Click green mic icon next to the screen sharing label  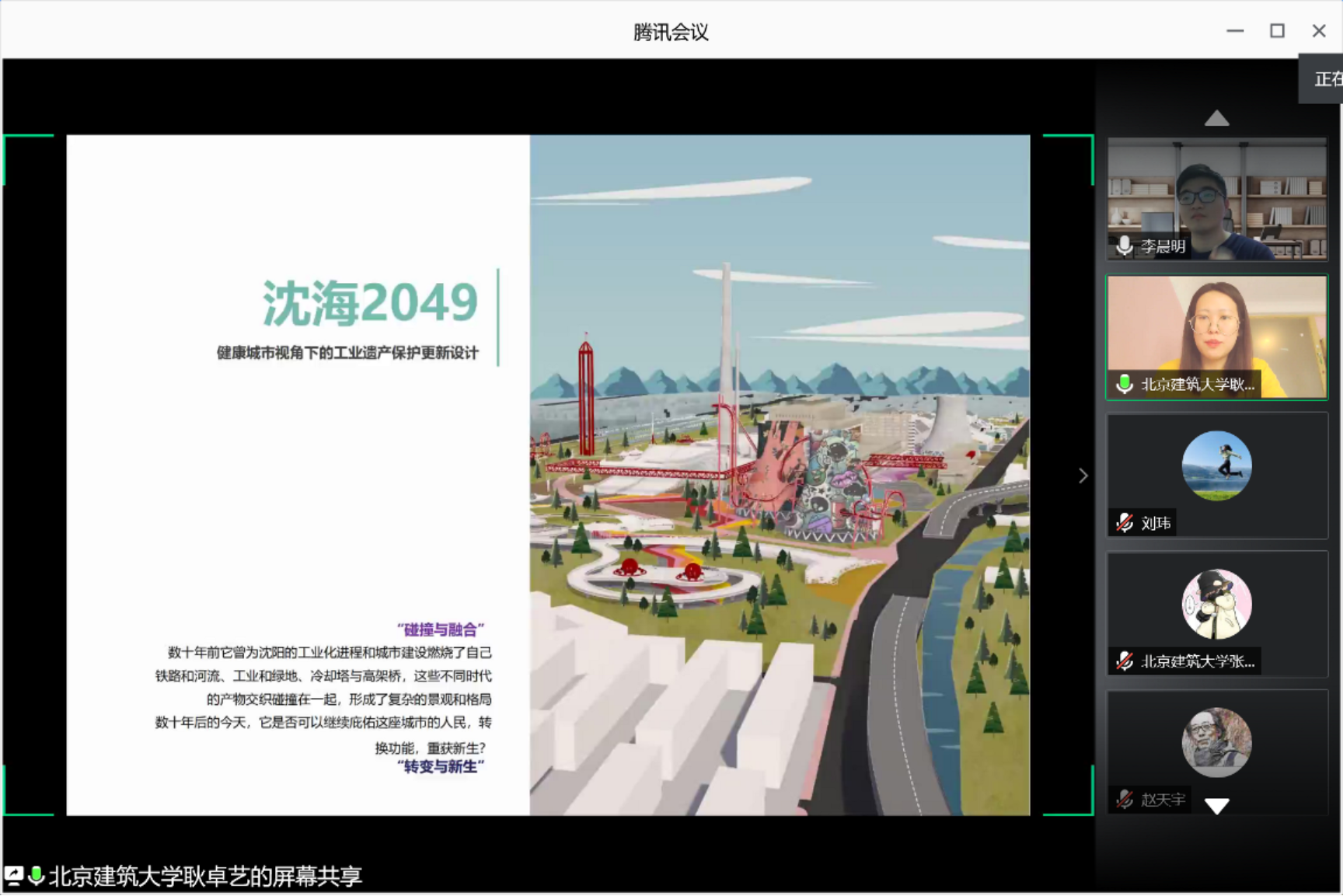(36, 876)
